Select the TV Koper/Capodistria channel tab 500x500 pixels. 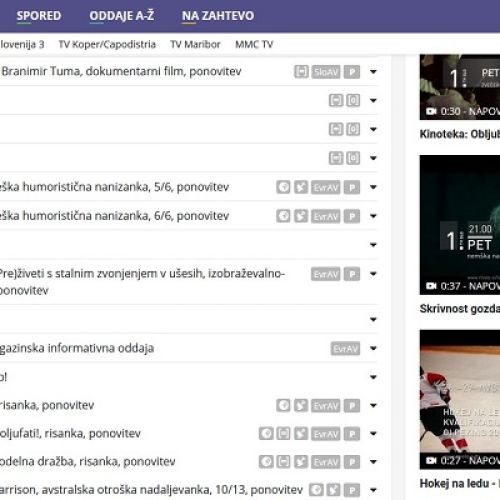107,44
